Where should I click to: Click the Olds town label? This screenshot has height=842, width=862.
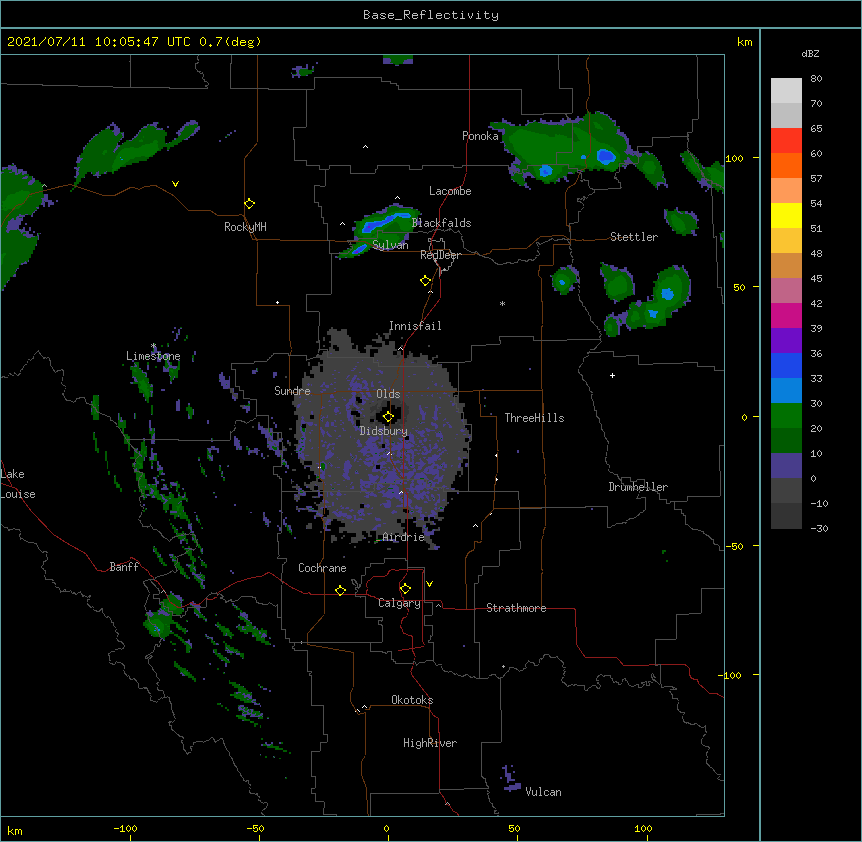pos(388,394)
